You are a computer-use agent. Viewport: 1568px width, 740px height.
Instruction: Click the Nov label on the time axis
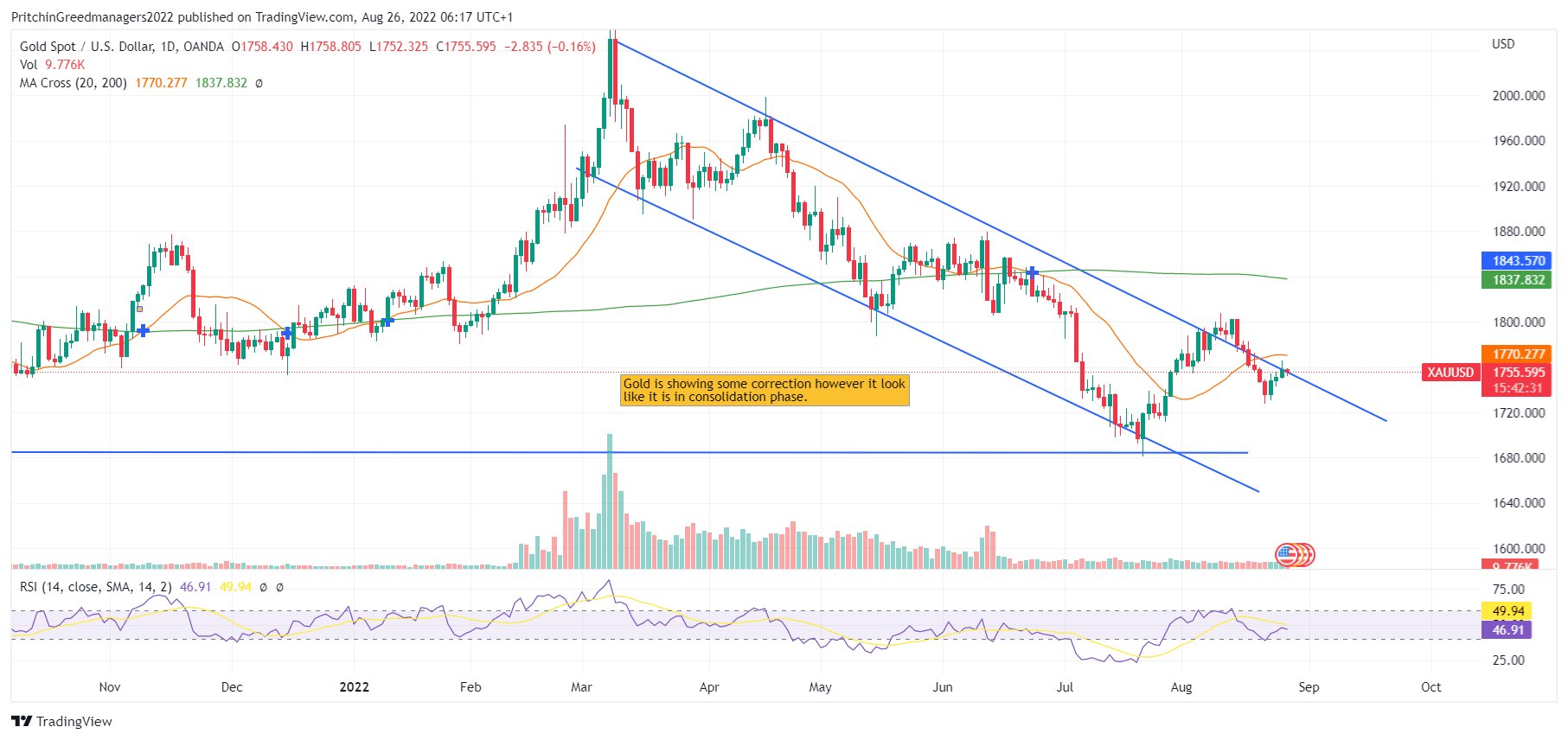[x=110, y=687]
